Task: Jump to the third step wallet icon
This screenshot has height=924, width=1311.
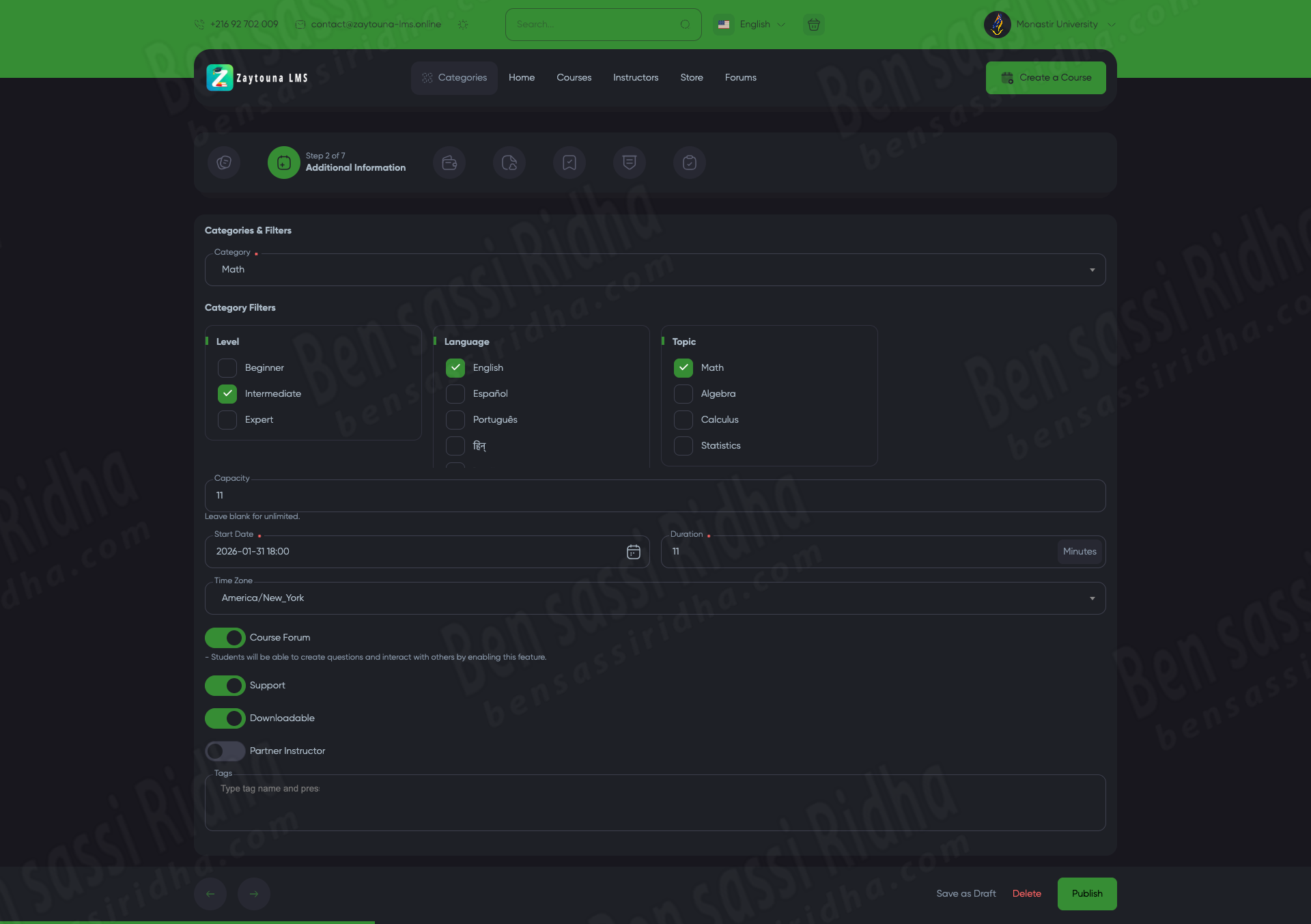Action: click(x=449, y=163)
